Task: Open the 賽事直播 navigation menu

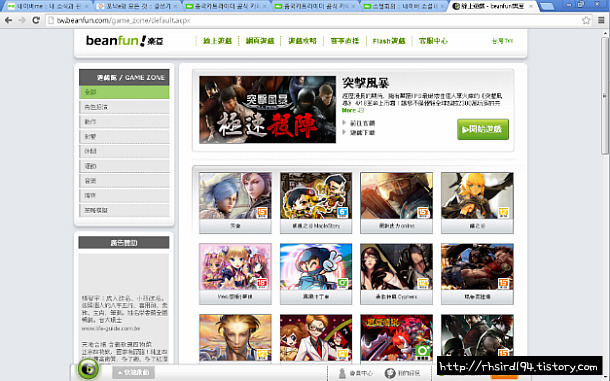Action: click(345, 41)
